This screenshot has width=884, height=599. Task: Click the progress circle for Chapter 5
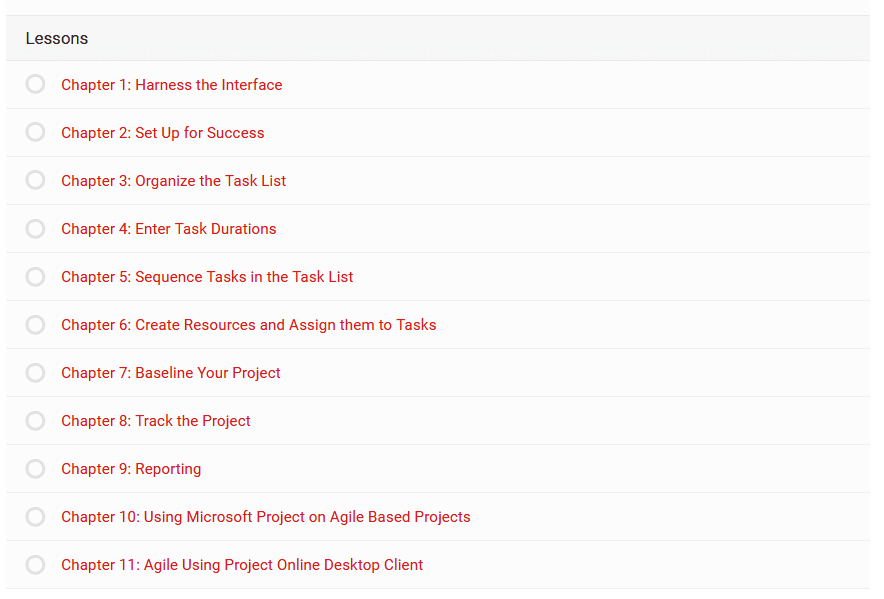pyautogui.click(x=35, y=276)
